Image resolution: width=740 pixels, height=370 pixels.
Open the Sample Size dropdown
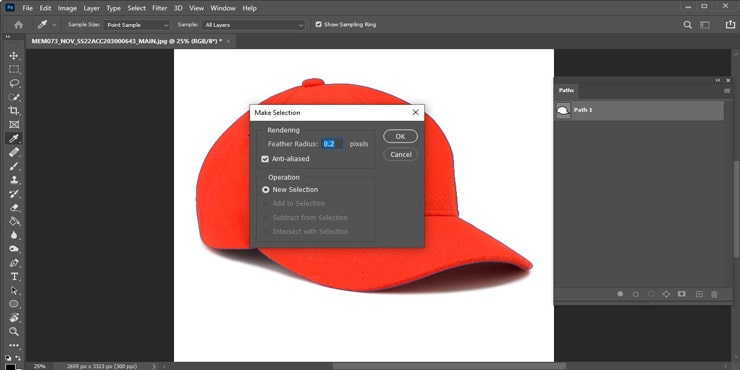(x=137, y=25)
